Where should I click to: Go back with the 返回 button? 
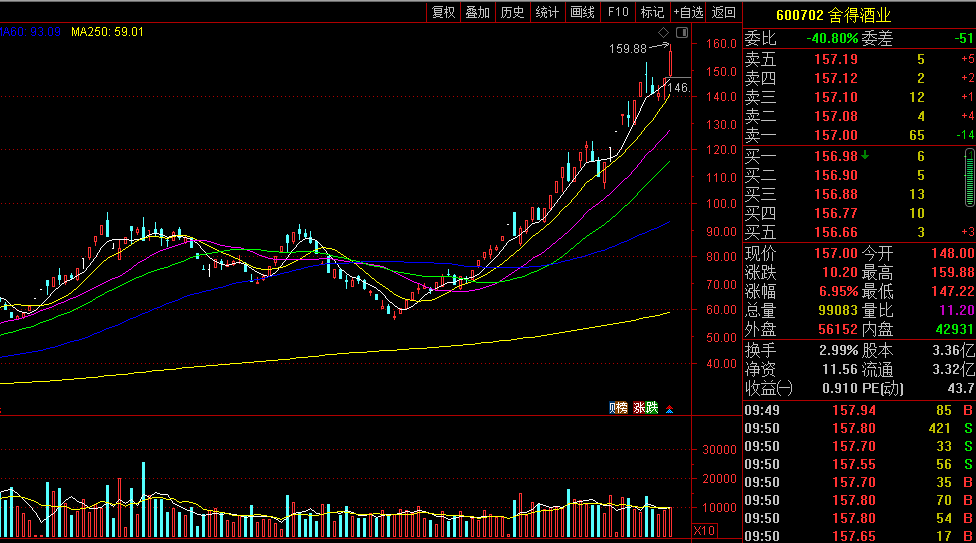click(x=724, y=12)
